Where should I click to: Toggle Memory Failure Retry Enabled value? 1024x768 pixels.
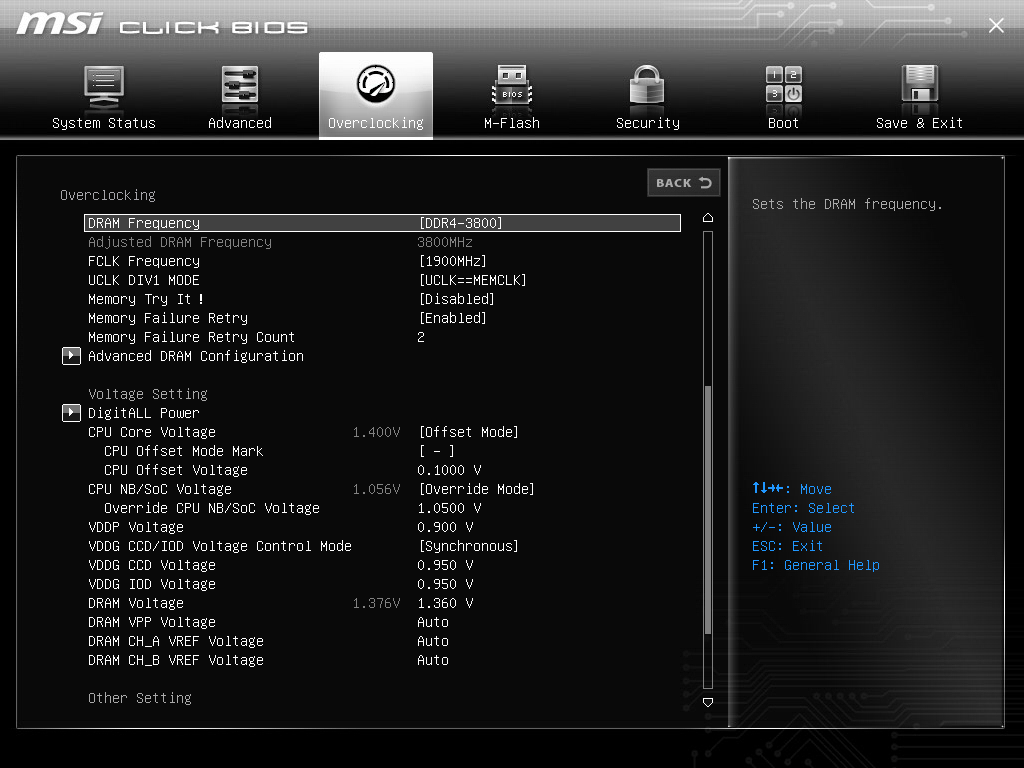pyautogui.click(x=453, y=318)
